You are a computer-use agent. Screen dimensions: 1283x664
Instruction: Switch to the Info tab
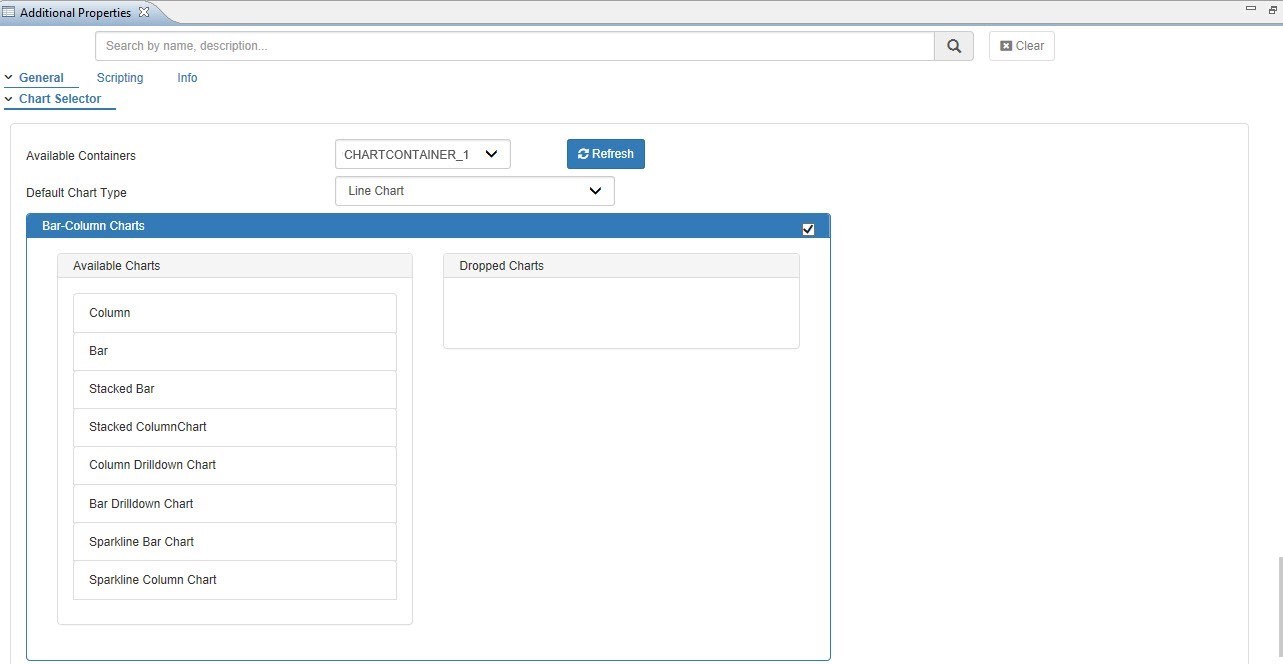click(187, 78)
